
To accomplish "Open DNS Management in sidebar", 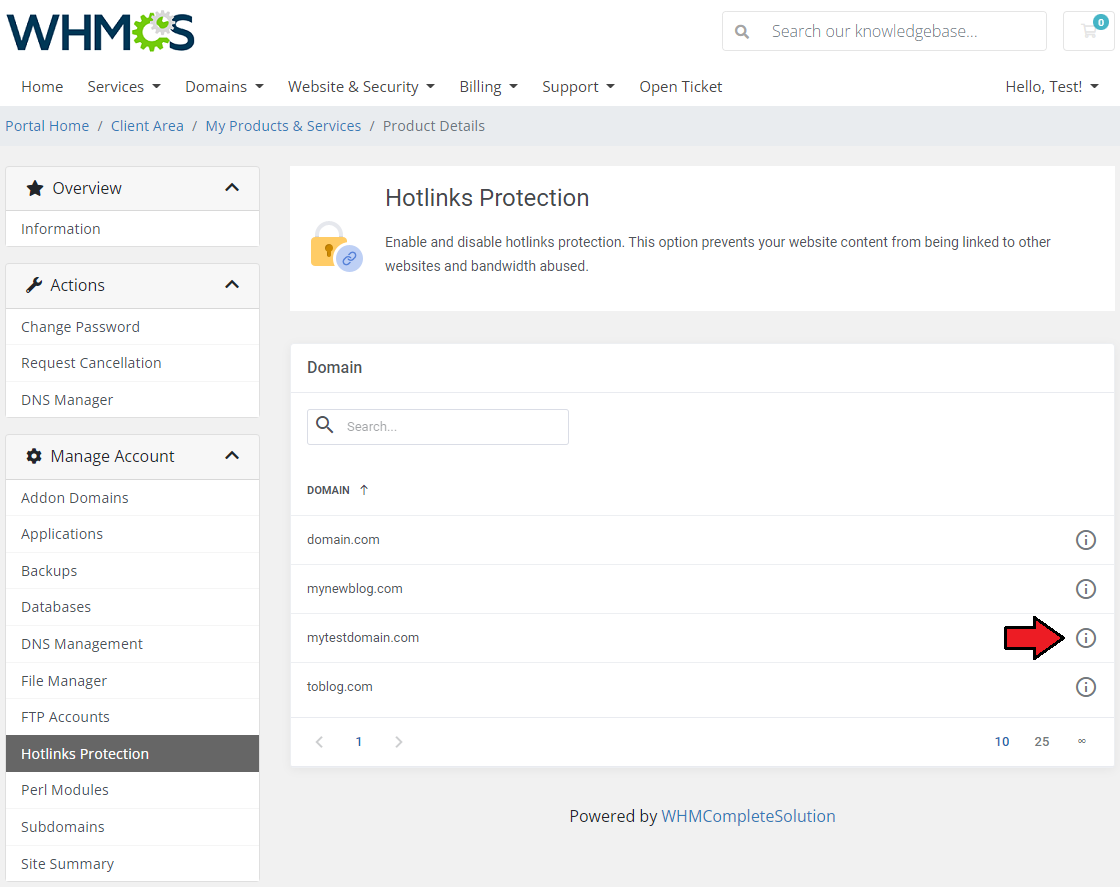I will point(132,644).
